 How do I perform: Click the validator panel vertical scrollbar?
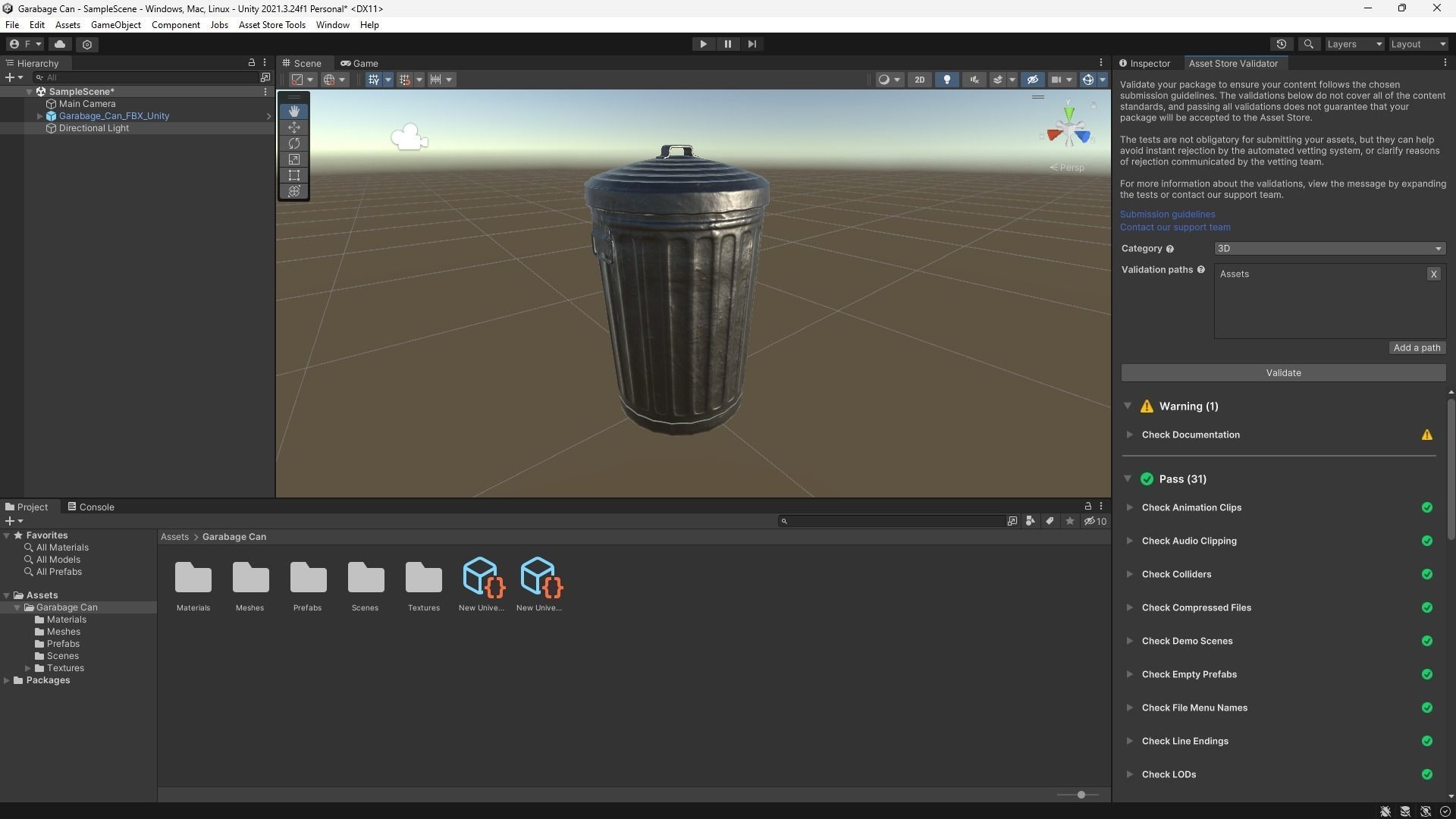pyautogui.click(x=1451, y=469)
